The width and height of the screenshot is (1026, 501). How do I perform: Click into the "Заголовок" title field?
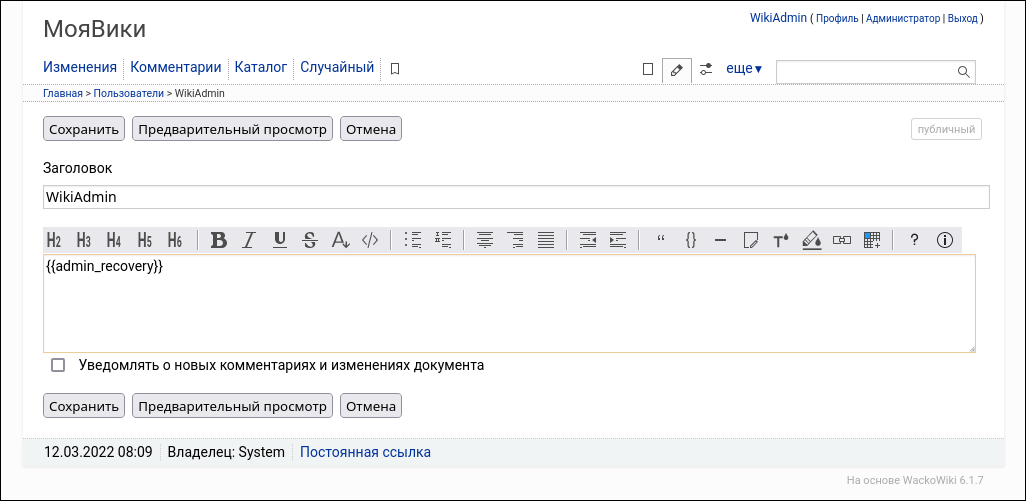click(x=516, y=197)
